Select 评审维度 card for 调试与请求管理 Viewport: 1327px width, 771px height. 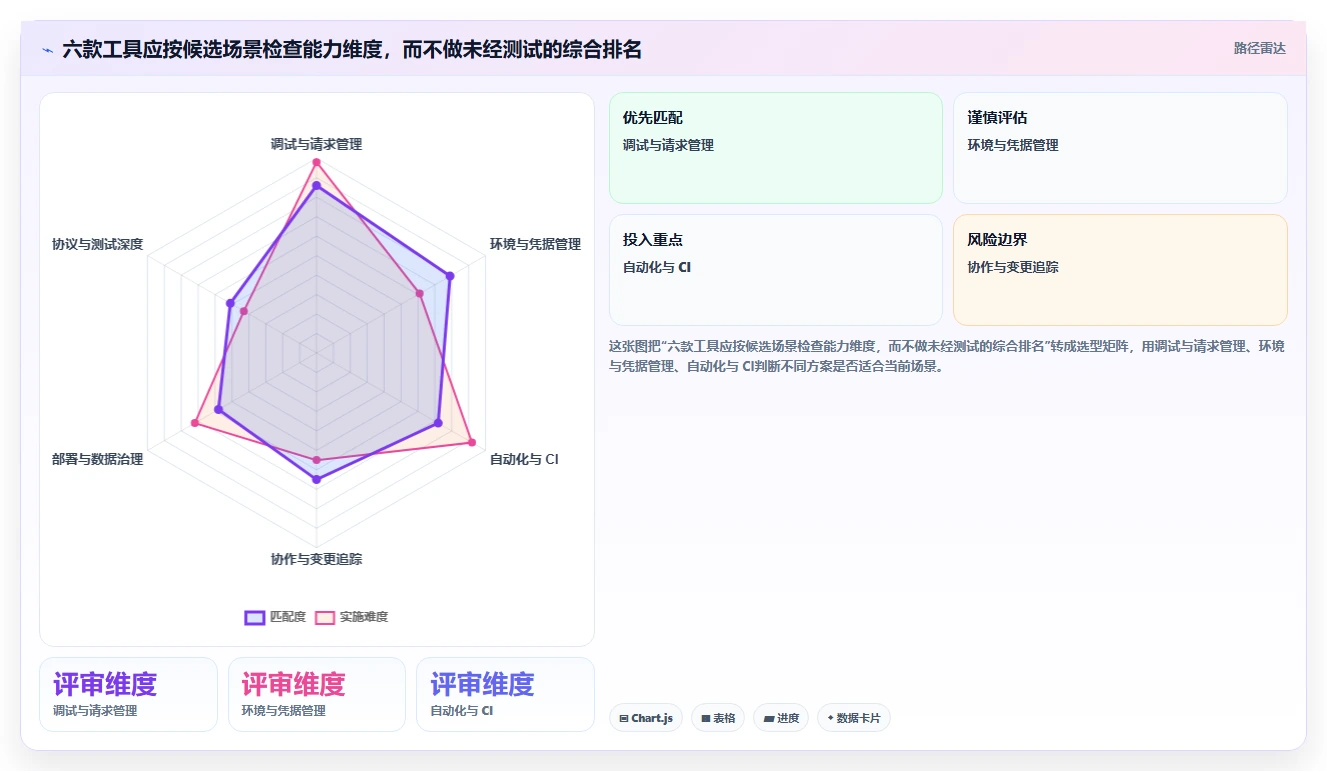coord(128,694)
